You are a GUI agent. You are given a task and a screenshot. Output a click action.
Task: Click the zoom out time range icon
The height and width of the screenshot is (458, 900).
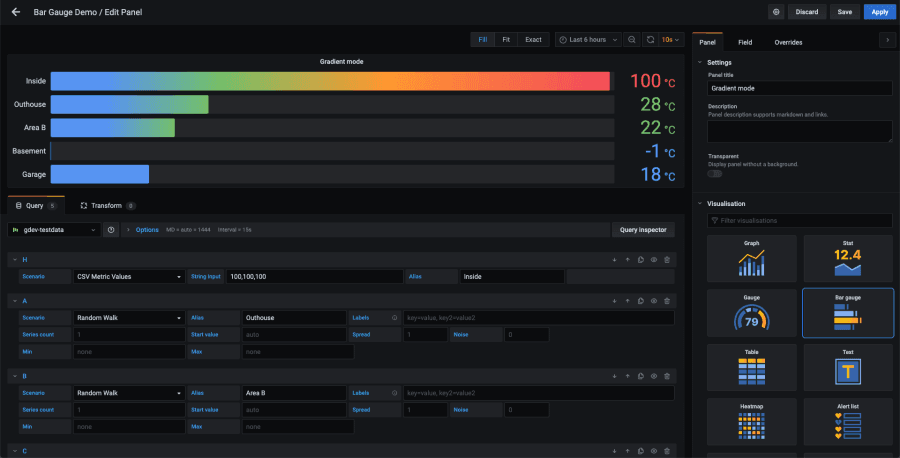pyautogui.click(x=632, y=40)
